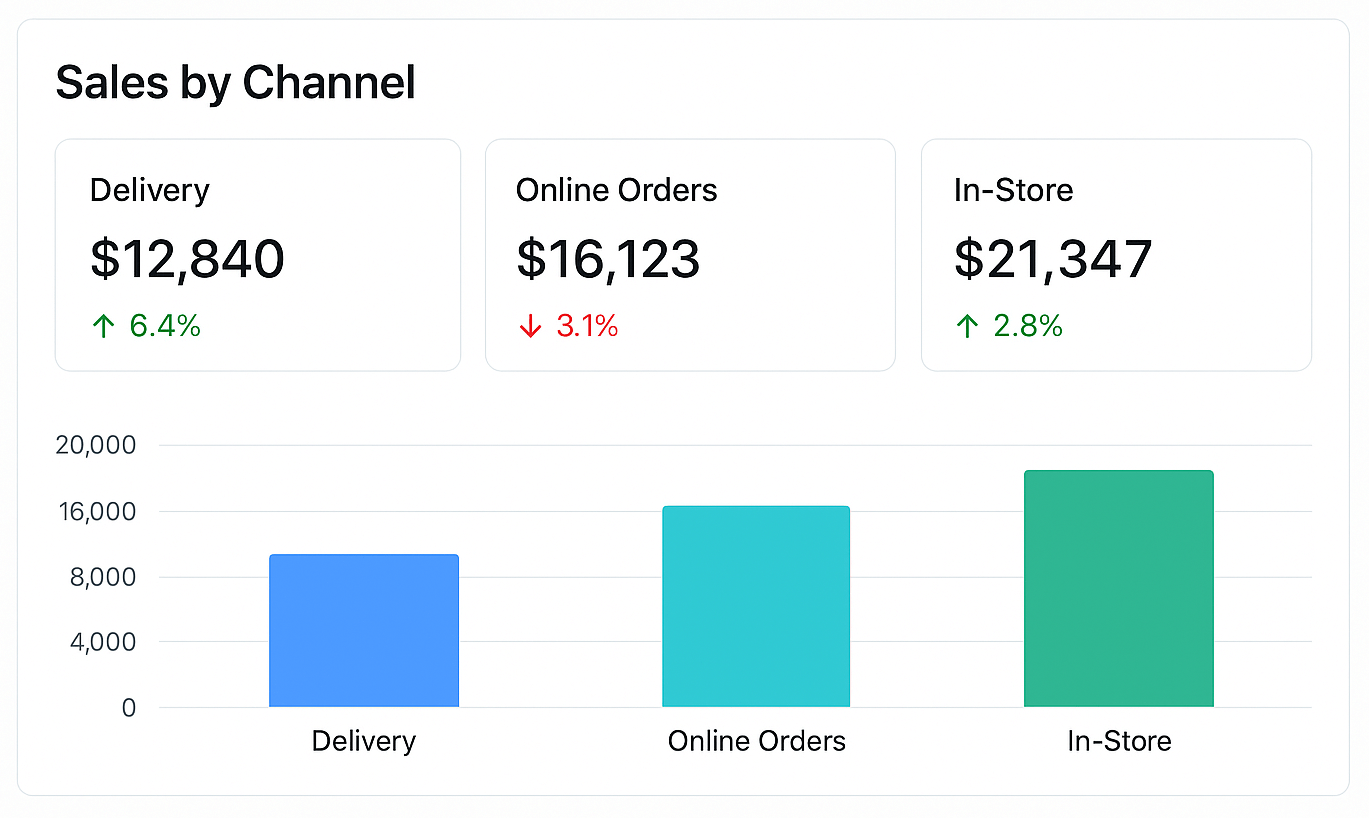Viewport: 1369px width, 818px height.
Task: Click the red down arrow under Online Orders
Action: [530, 326]
